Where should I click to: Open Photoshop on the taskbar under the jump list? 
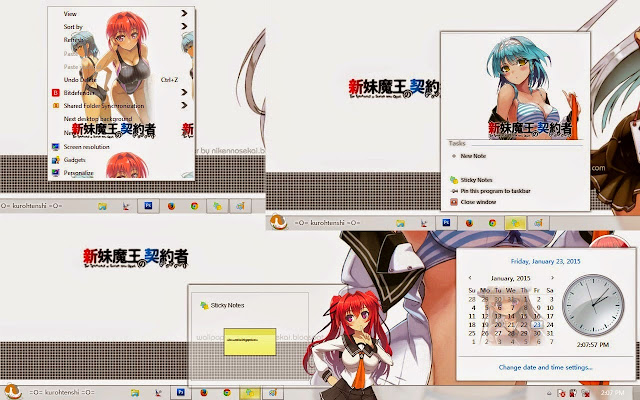[446, 223]
